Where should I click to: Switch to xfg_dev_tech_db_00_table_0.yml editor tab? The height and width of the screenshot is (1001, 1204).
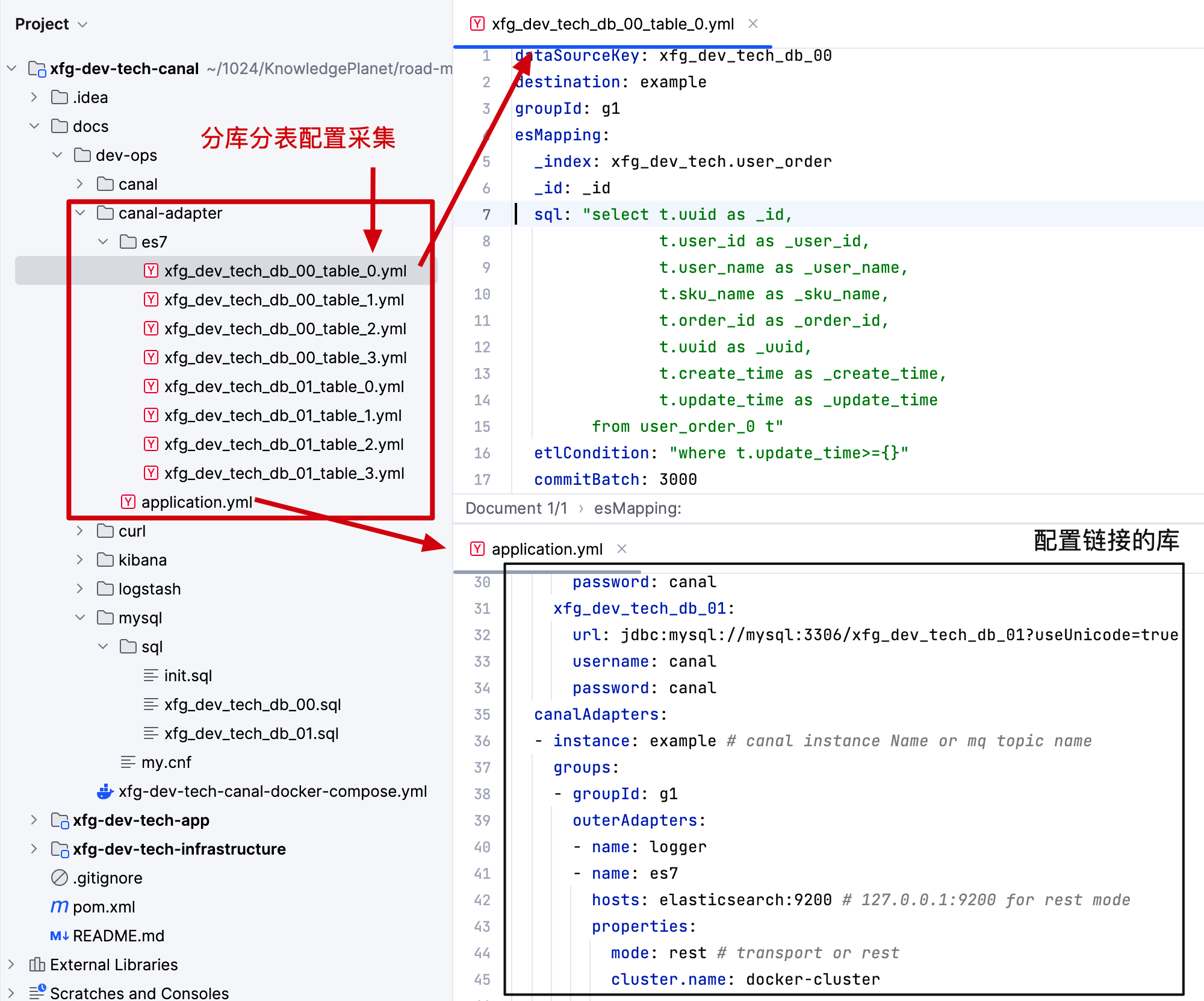click(612, 24)
